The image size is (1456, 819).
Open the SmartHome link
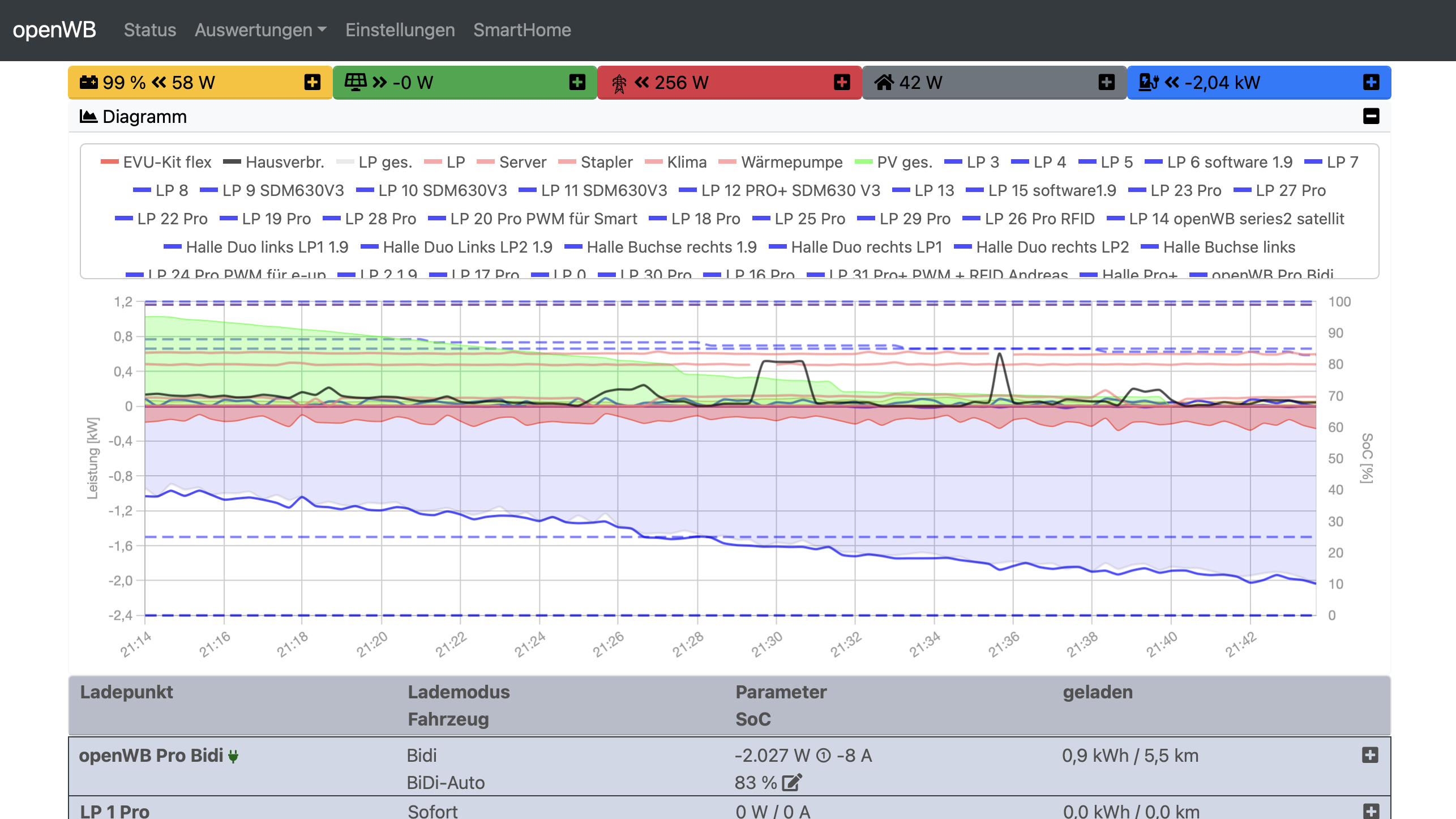pos(522,30)
